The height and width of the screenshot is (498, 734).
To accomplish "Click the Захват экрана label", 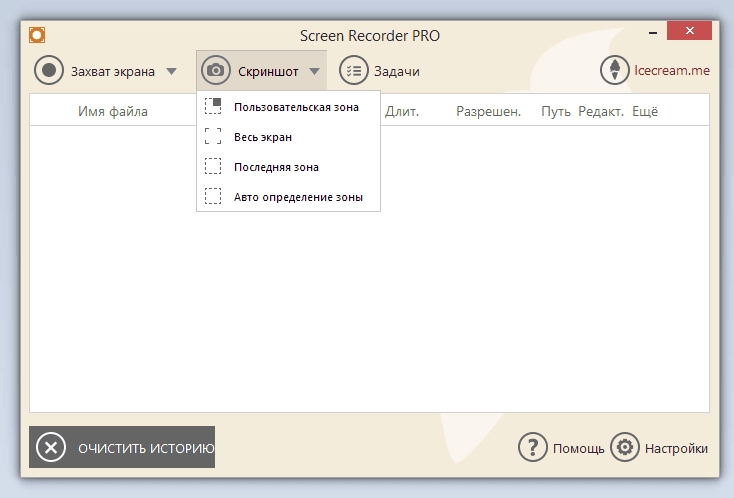I will (x=113, y=72).
